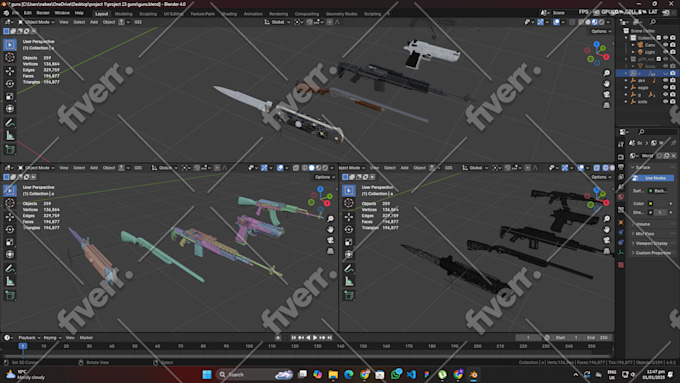680x383 pixels.
Task: Jump to the animation end frame
Action: (330, 337)
